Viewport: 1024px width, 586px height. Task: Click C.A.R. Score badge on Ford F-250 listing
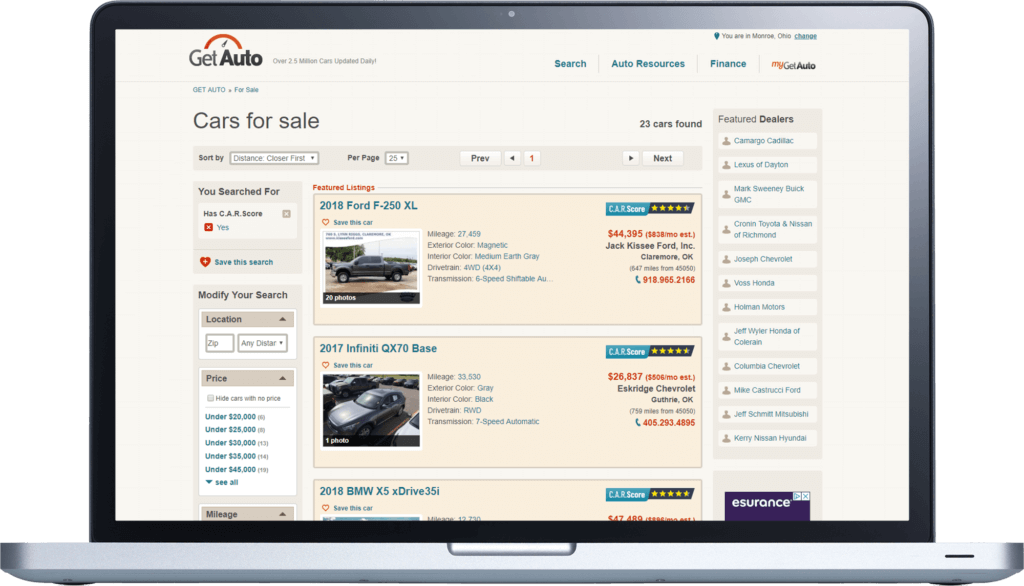click(649, 208)
